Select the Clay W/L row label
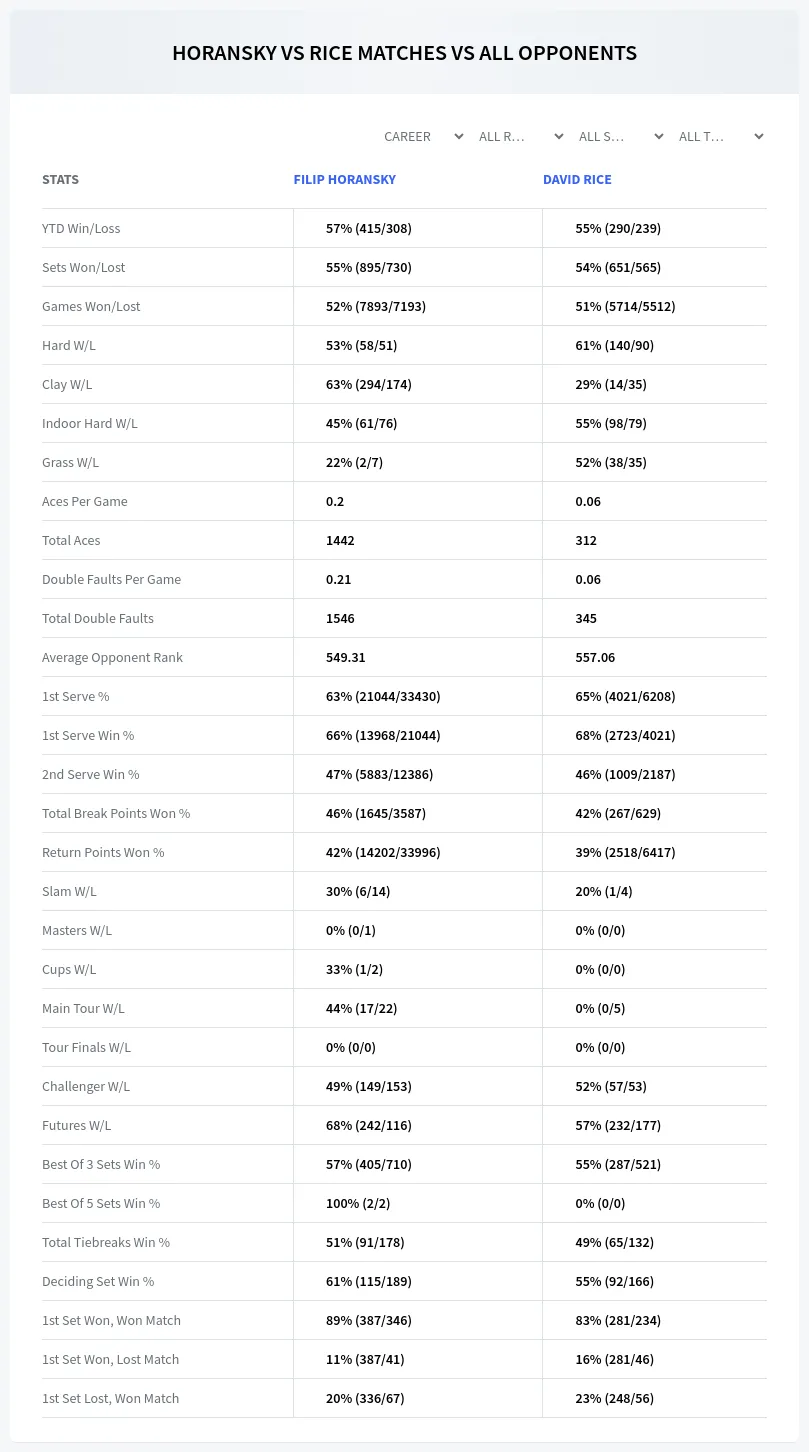809x1452 pixels. pos(67,384)
